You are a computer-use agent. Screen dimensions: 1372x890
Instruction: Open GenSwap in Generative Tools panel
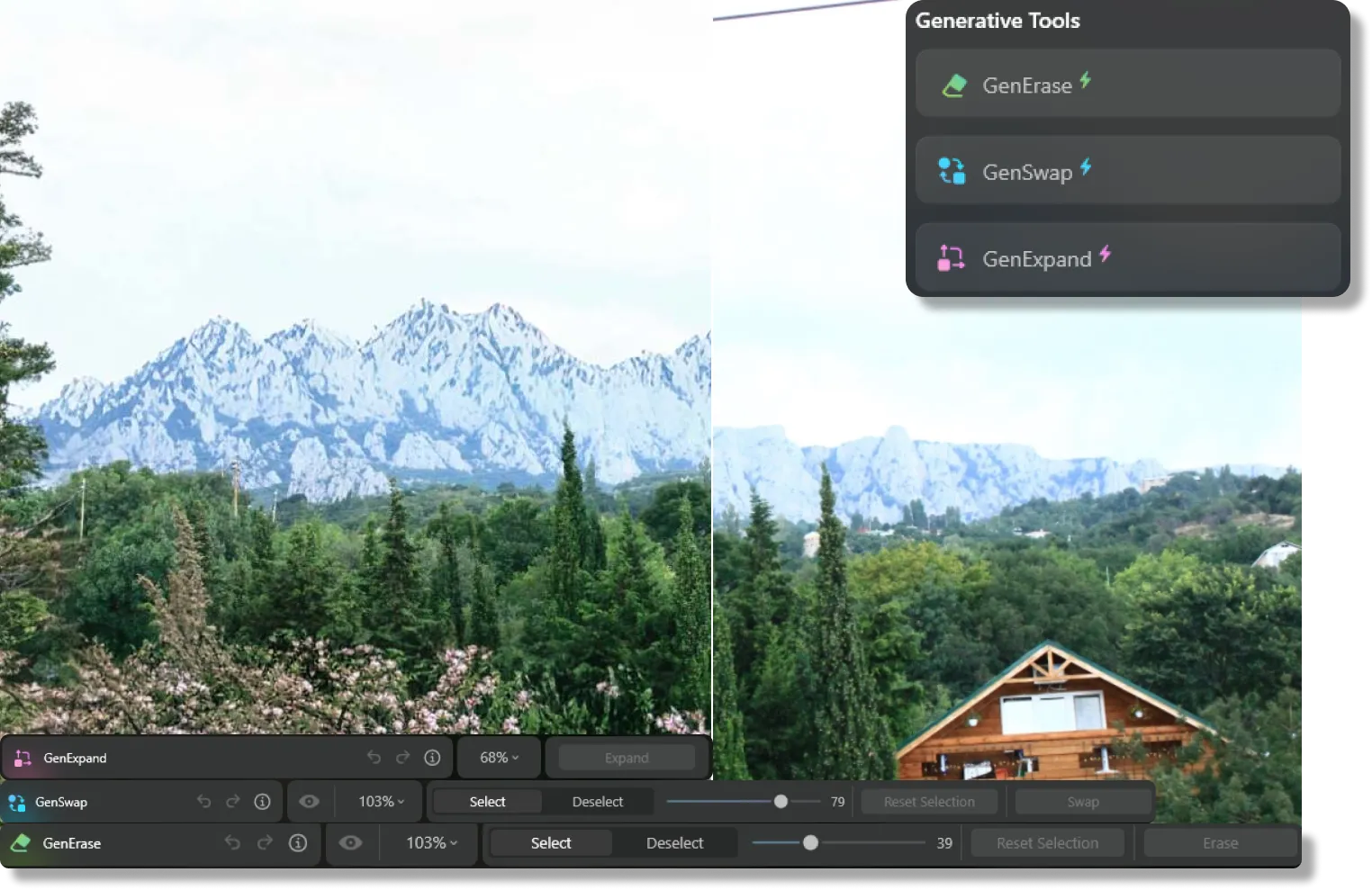tap(1127, 170)
